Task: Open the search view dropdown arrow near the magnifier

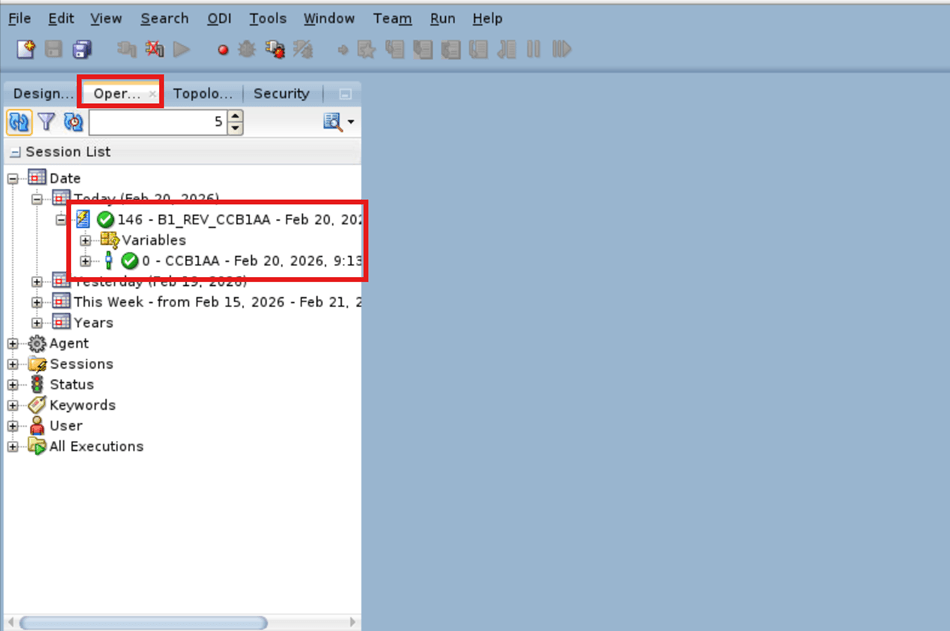Action: coord(348,121)
